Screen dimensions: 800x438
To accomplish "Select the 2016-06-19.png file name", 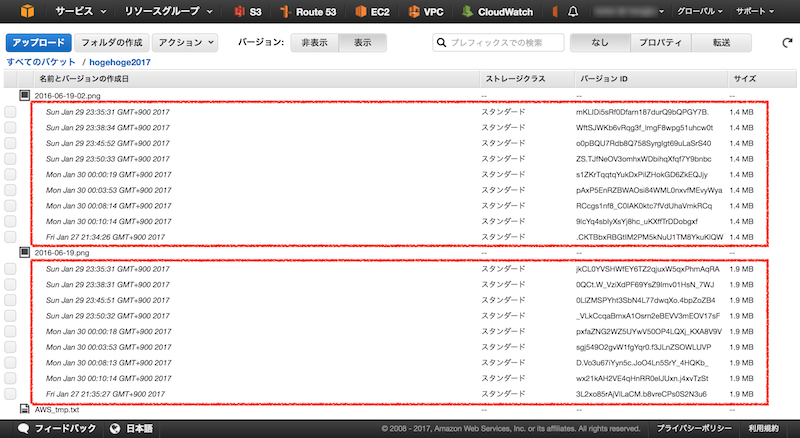I will click(x=62, y=253).
